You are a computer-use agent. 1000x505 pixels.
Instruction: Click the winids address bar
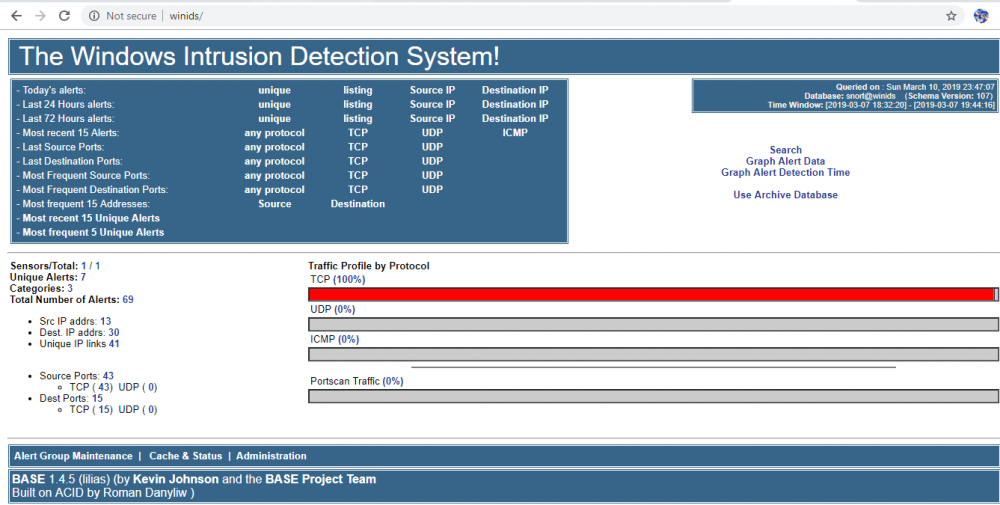click(500, 16)
